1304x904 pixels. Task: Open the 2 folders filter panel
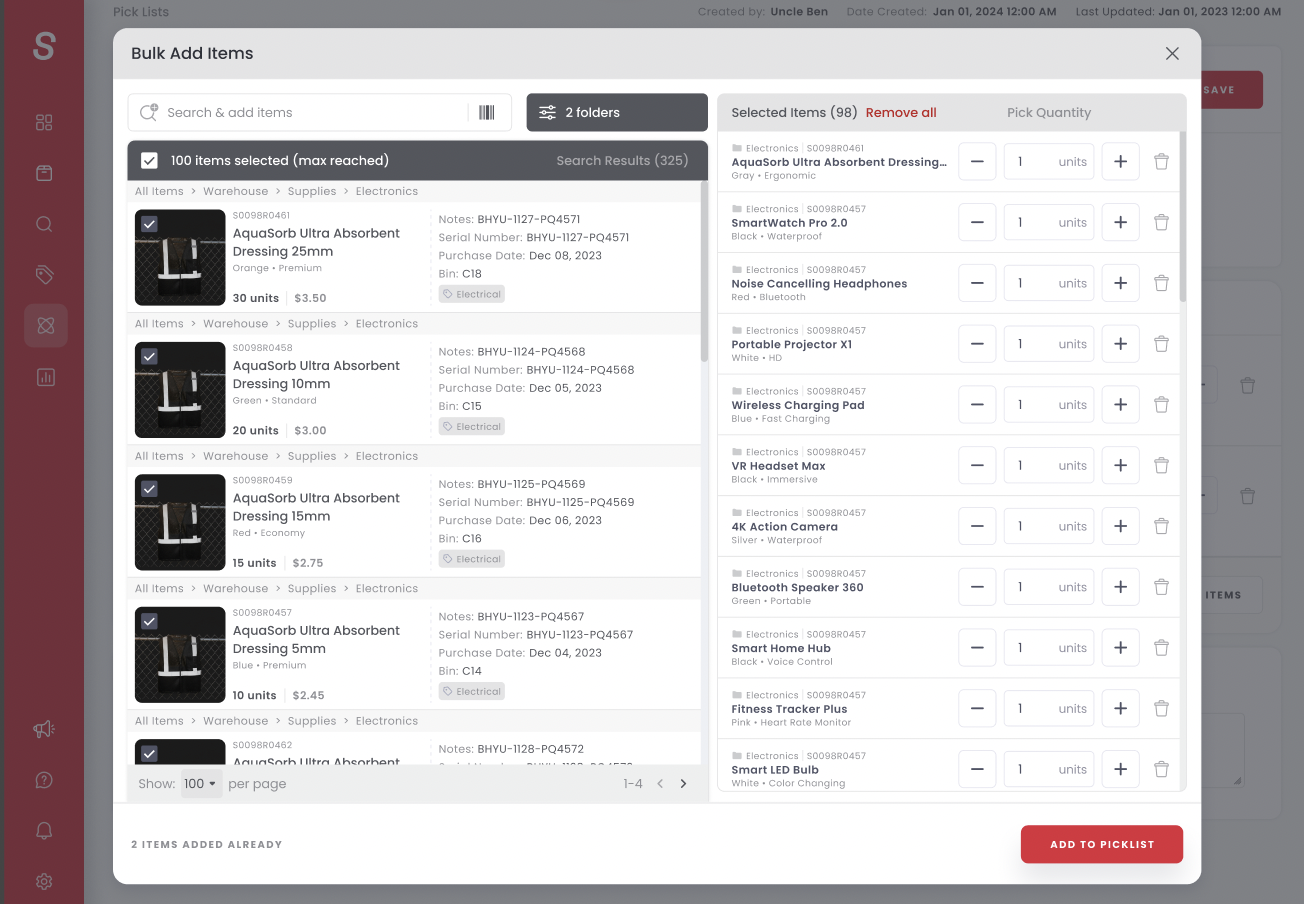tap(616, 112)
